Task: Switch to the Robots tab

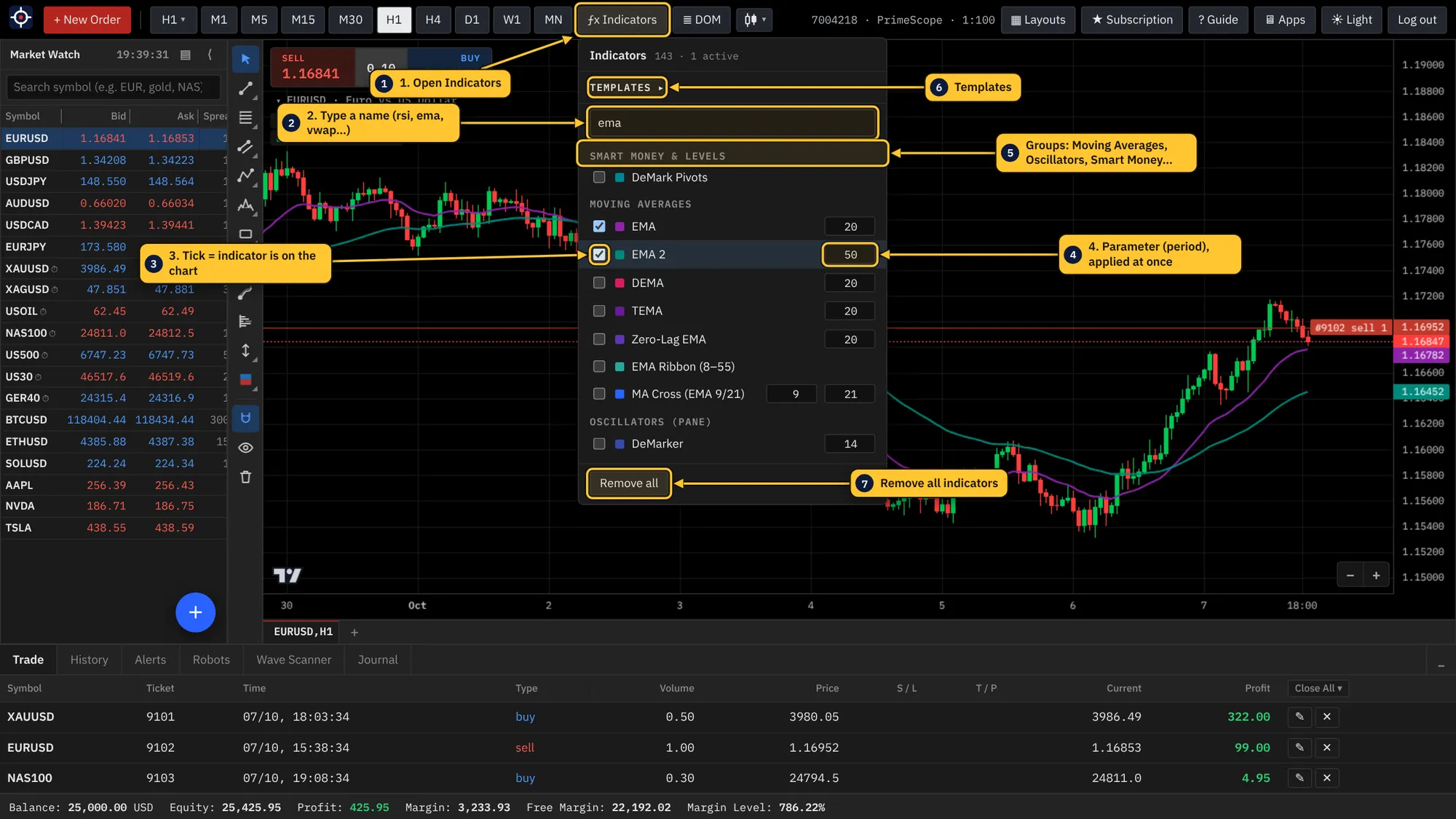Action: [211, 660]
